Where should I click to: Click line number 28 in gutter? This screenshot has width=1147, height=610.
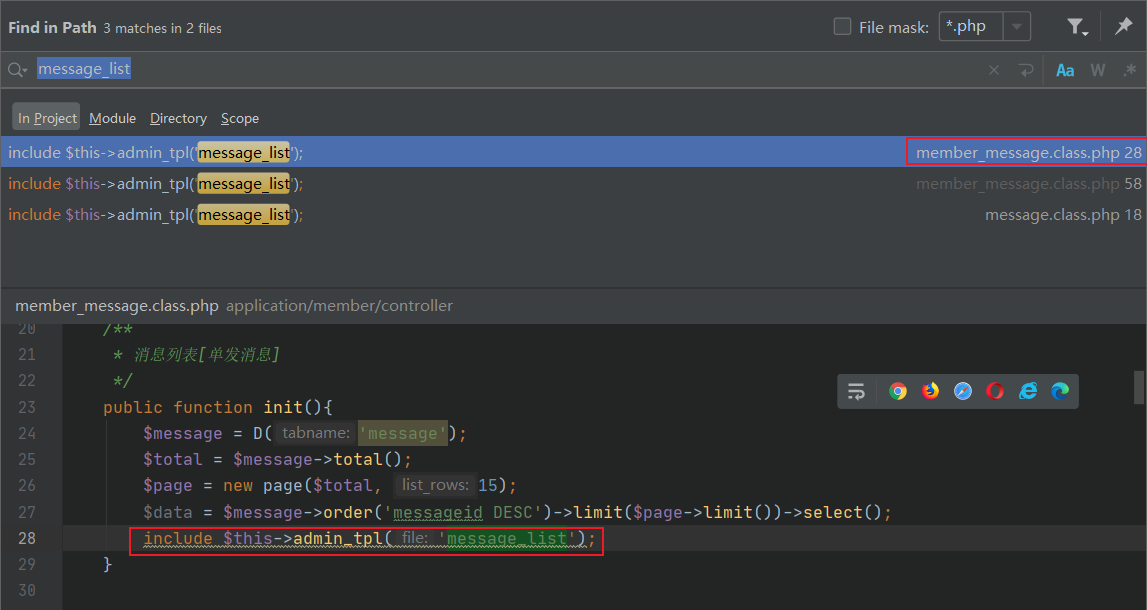[x=26, y=538]
